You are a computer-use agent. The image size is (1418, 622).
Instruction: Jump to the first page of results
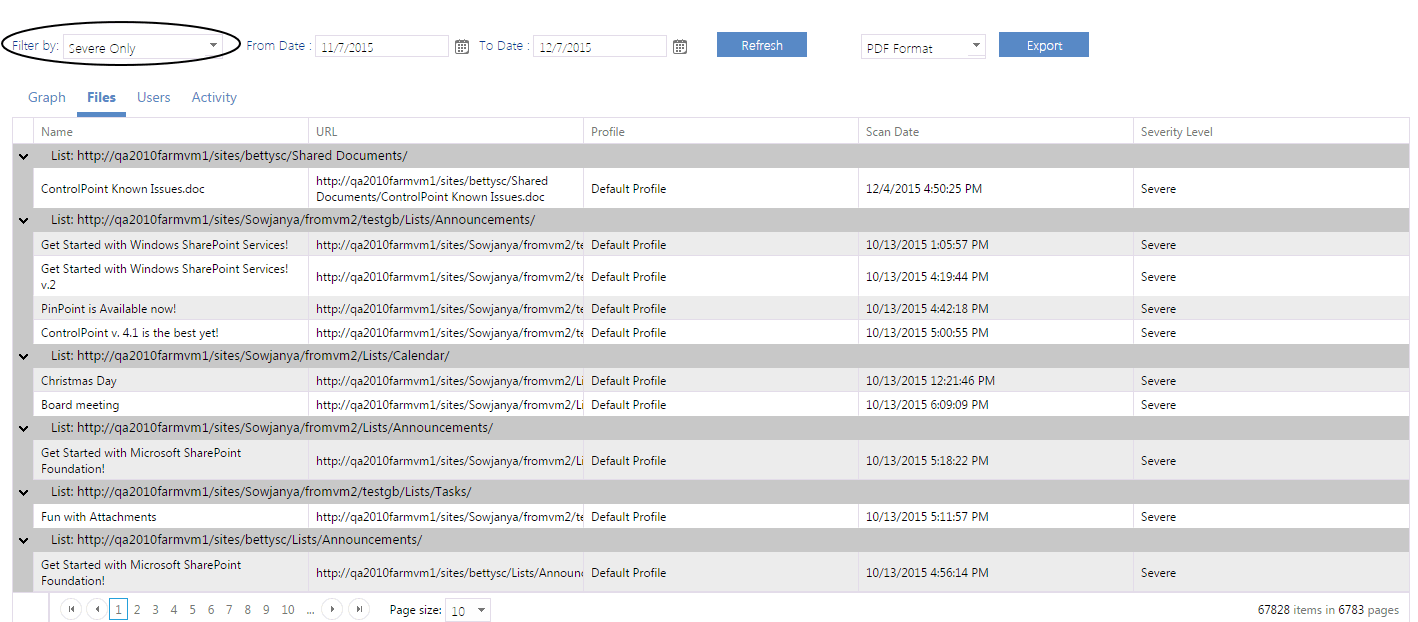tap(70, 608)
